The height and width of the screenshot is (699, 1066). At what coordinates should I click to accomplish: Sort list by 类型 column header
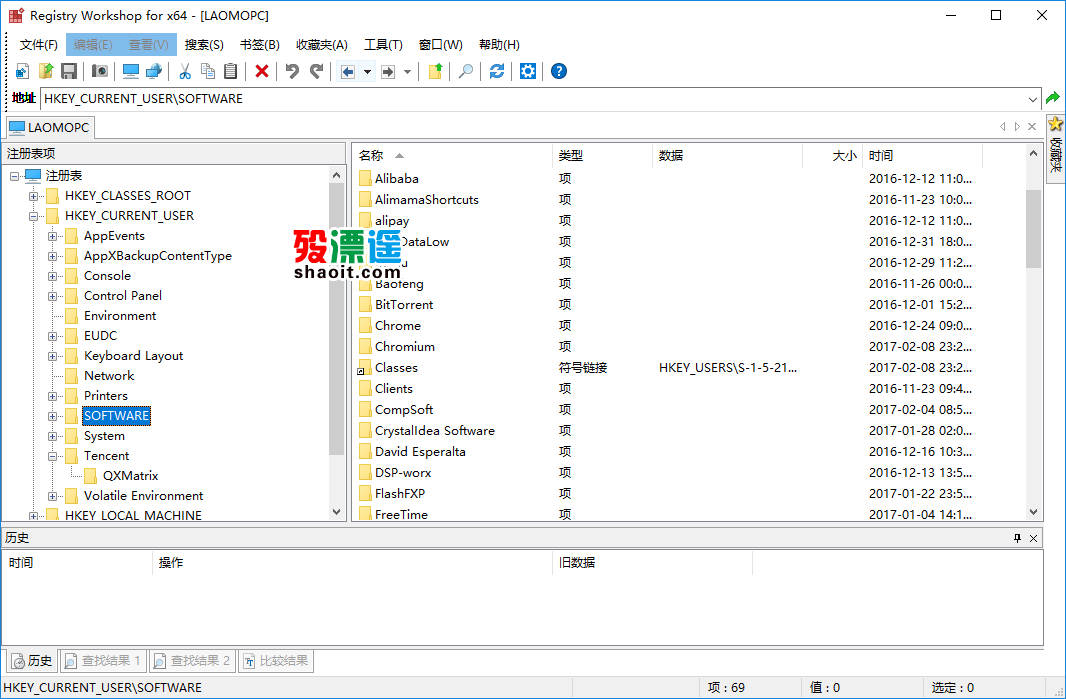pos(602,156)
